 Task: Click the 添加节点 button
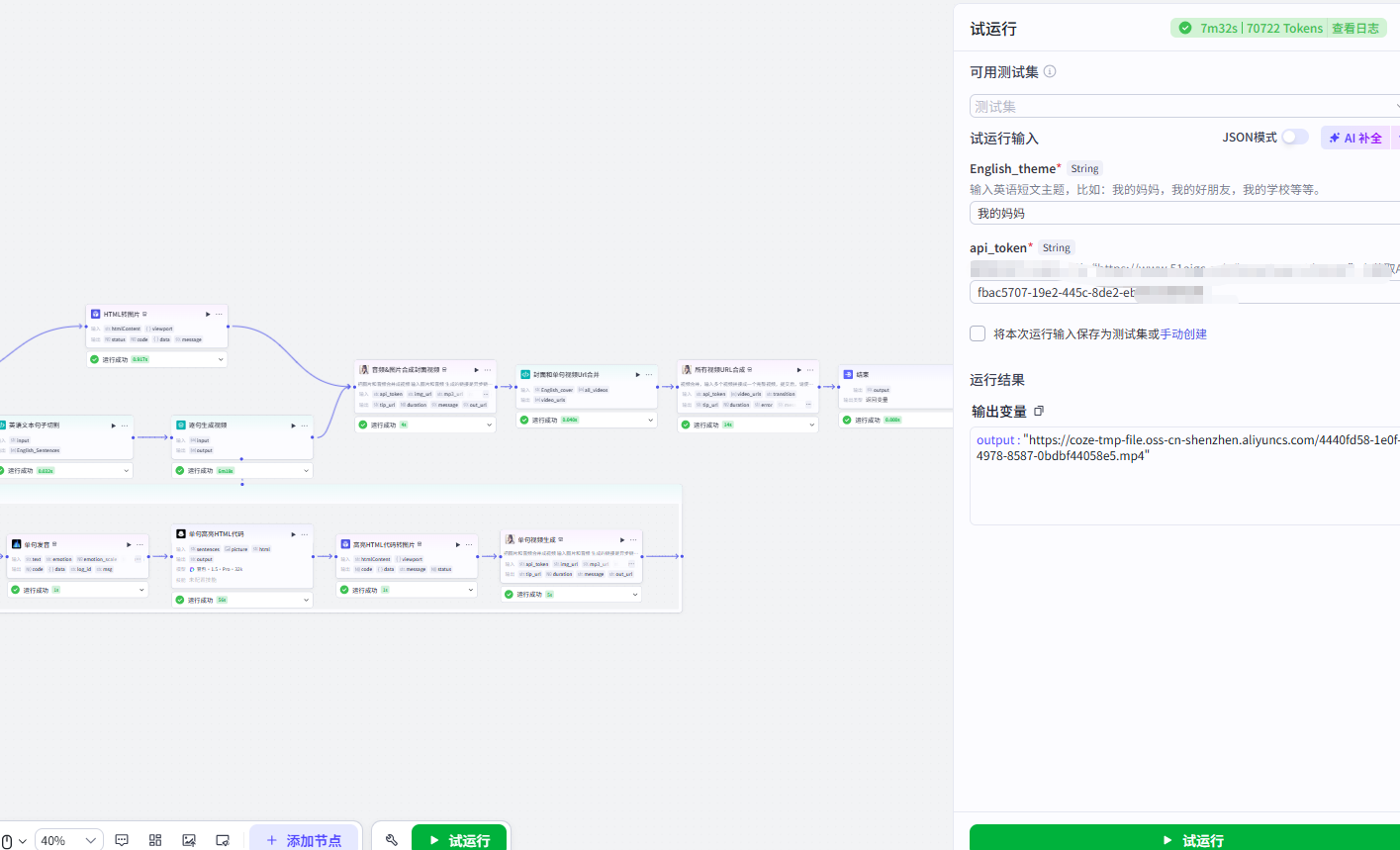click(x=305, y=840)
